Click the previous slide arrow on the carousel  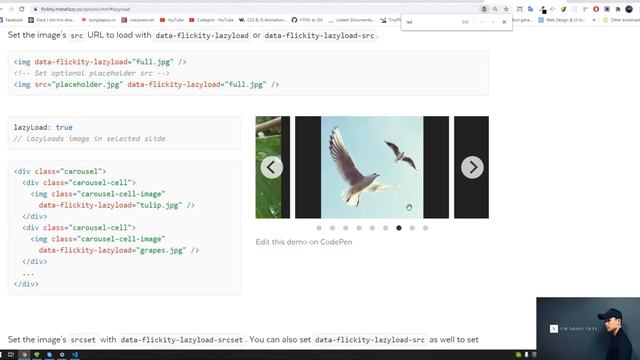tap(271, 167)
